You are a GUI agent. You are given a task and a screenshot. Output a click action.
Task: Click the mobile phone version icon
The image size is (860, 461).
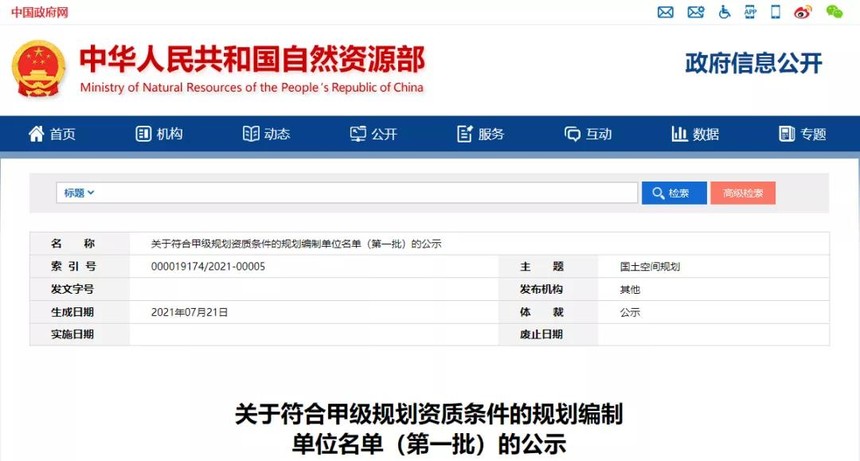pos(776,12)
